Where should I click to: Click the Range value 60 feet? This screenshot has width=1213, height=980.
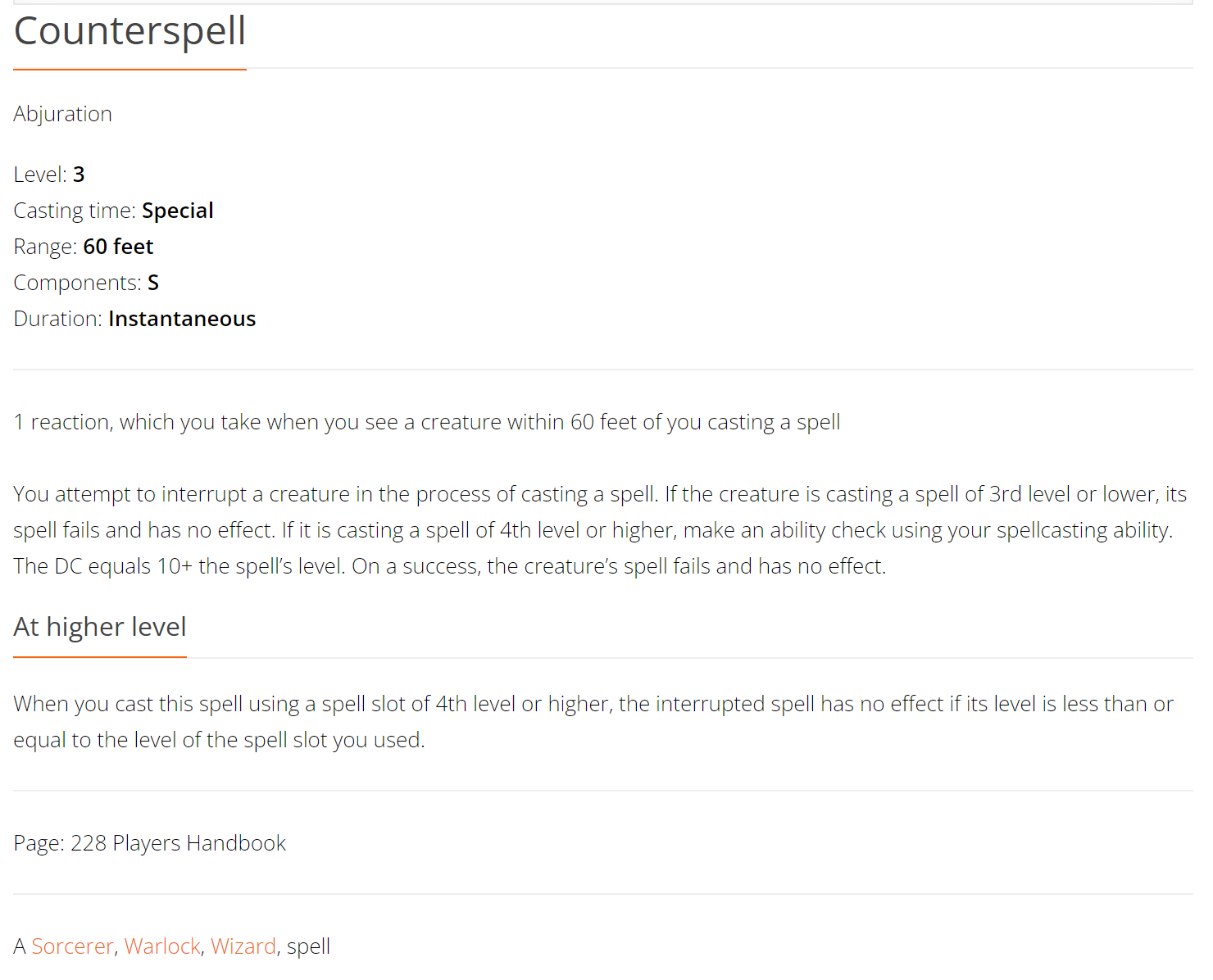[x=118, y=247]
